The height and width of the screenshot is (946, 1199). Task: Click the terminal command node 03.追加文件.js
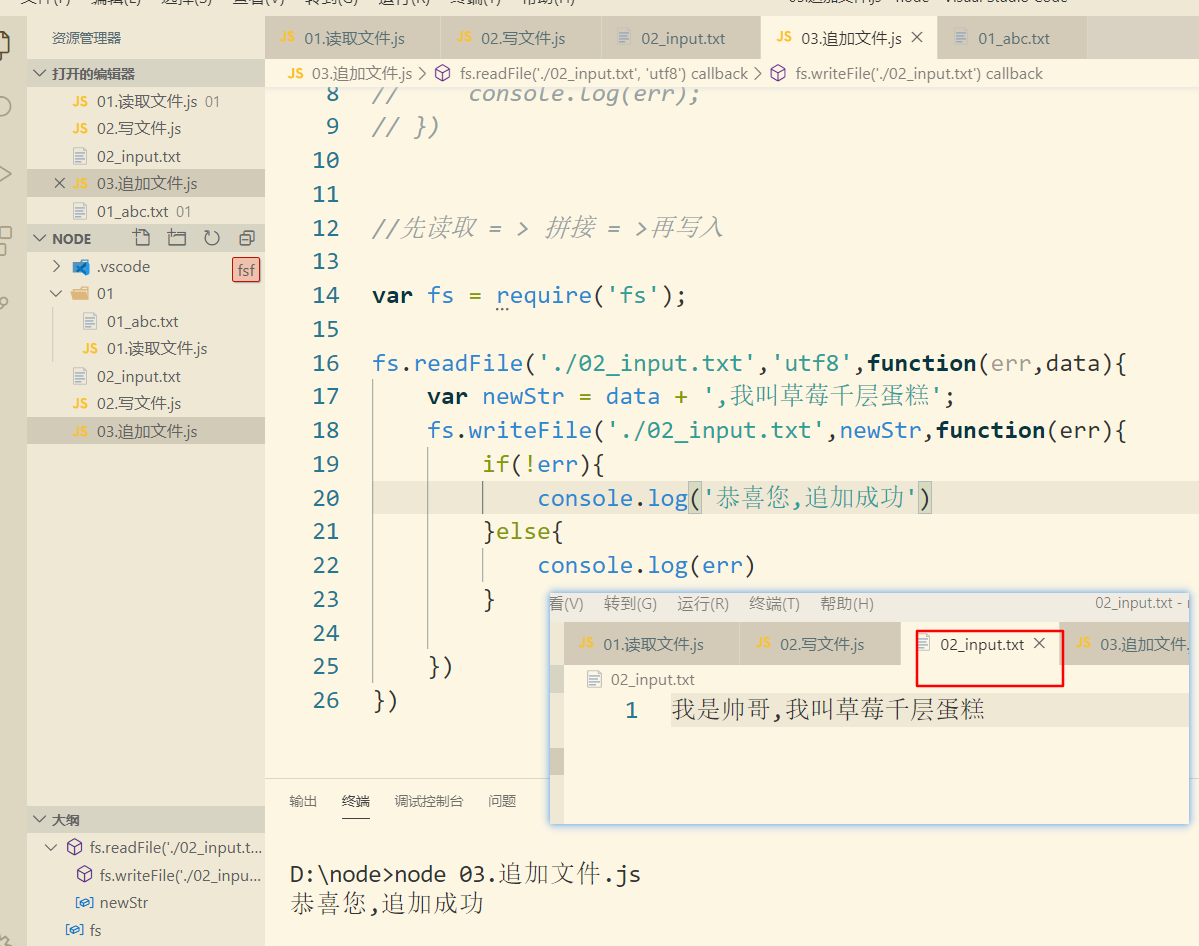click(x=518, y=873)
